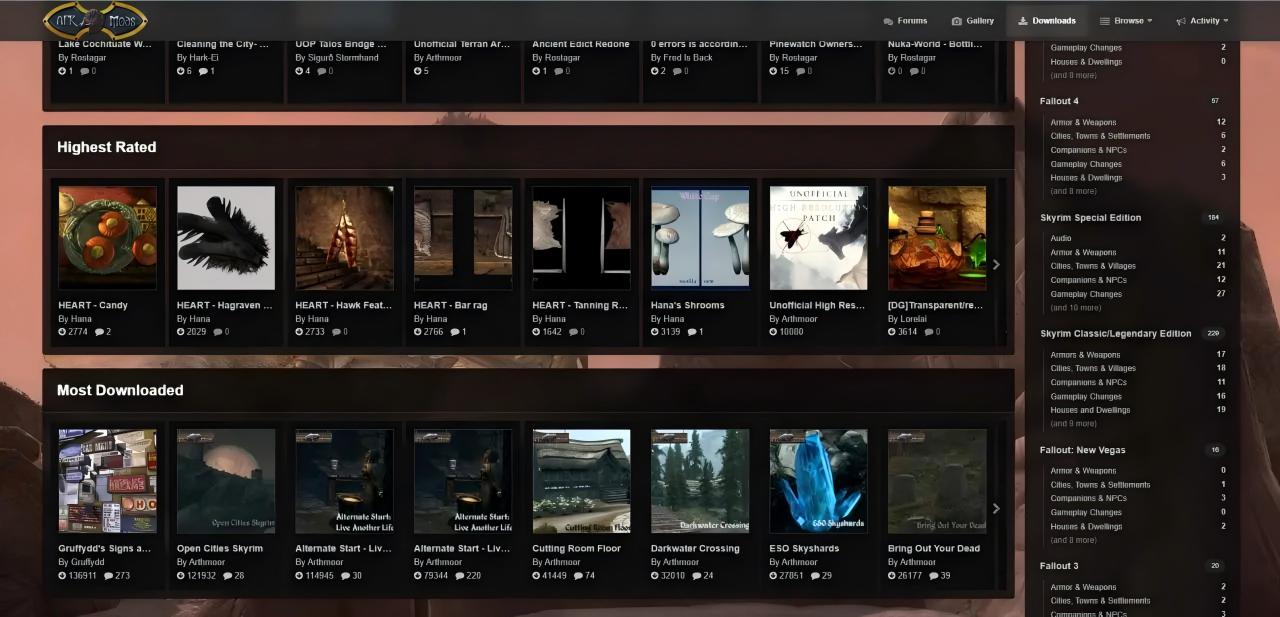
Task: Open the Forums menu item
Action: (x=905, y=20)
